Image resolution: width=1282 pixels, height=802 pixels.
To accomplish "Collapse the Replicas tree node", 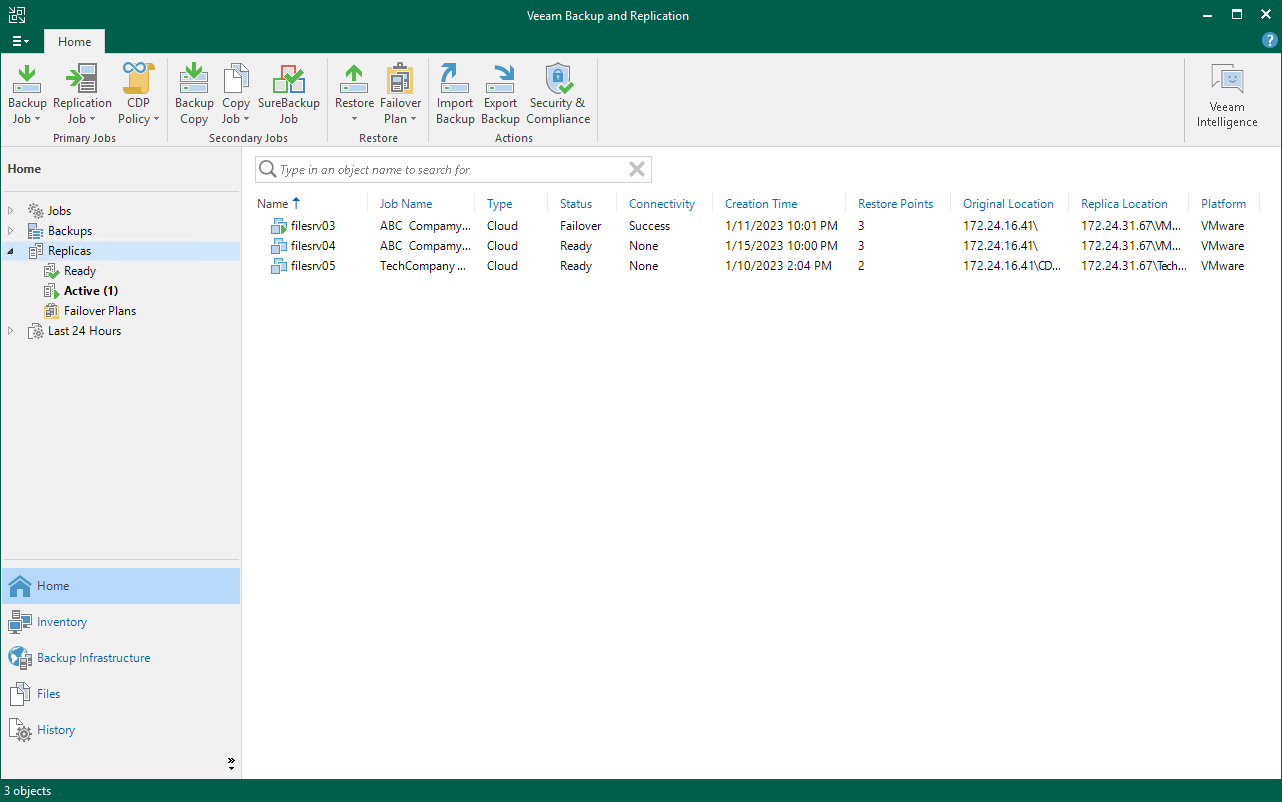I will click(x=11, y=251).
